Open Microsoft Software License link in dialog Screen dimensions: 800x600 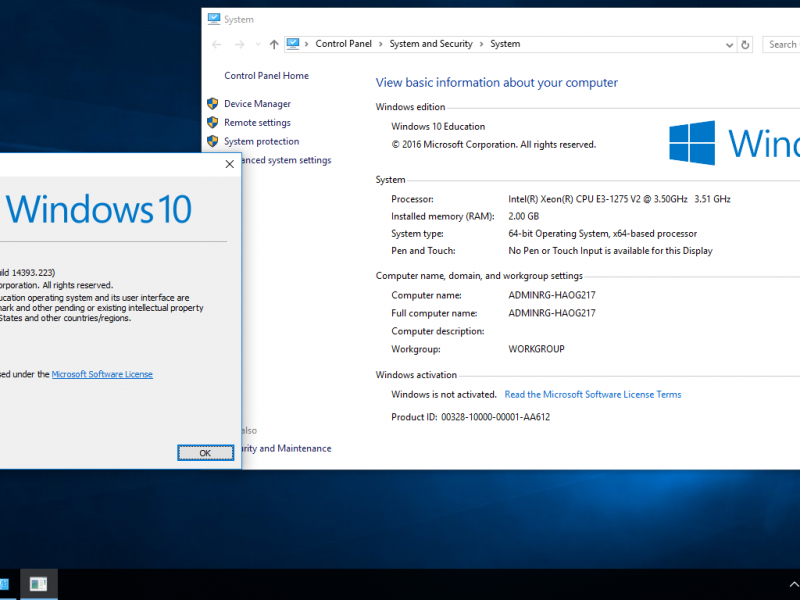[x=102, y=374]
